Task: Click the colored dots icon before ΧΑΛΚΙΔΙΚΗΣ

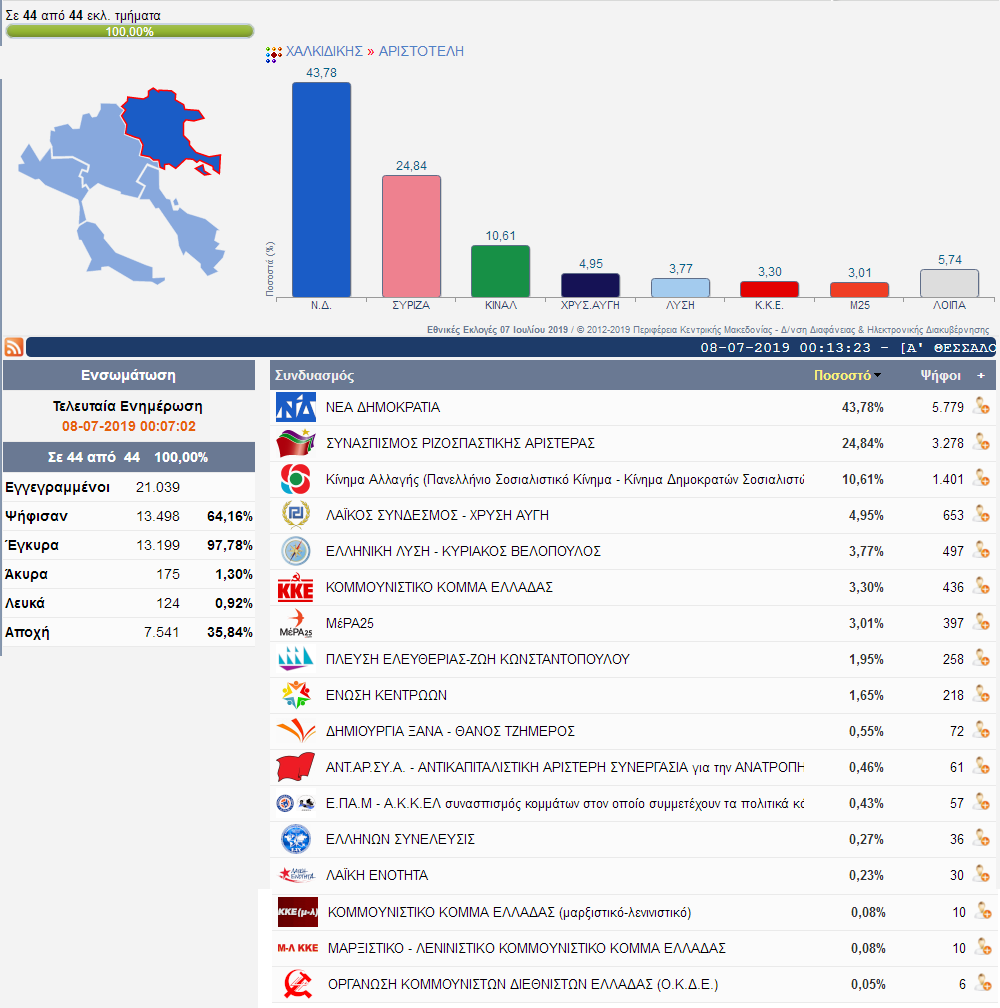Action: [274, 55]
